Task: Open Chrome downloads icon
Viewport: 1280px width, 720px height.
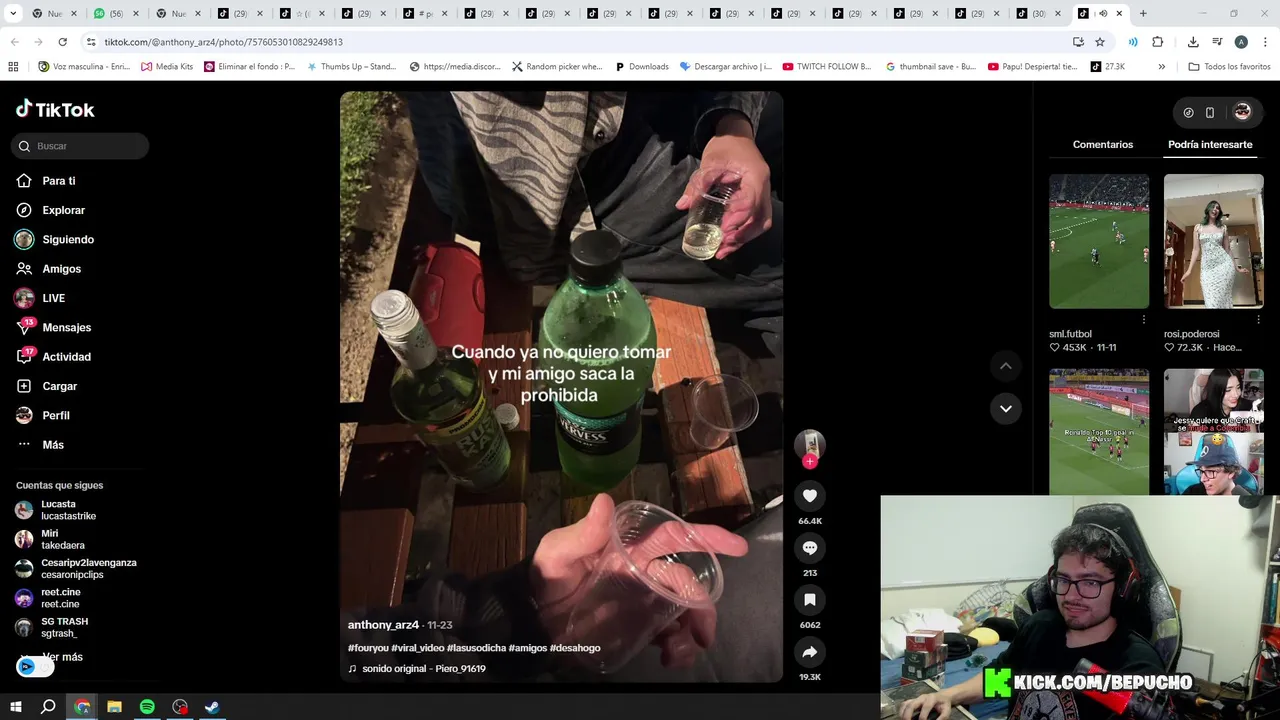Action: 1193,42
